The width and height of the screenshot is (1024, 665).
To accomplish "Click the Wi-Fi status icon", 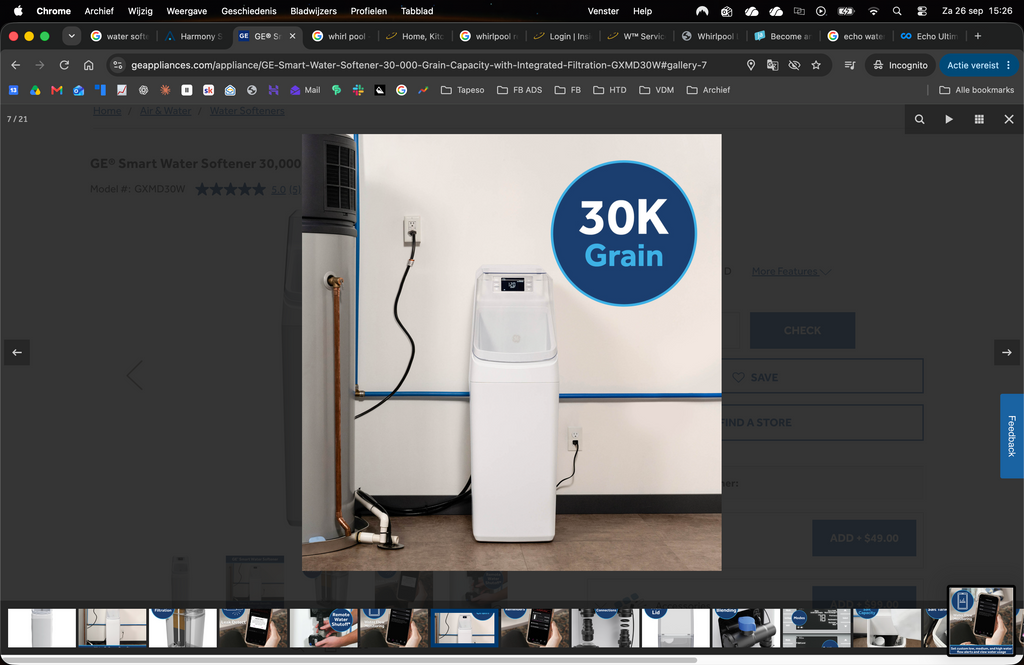I will pyautogui.click(x=873, y=10).
